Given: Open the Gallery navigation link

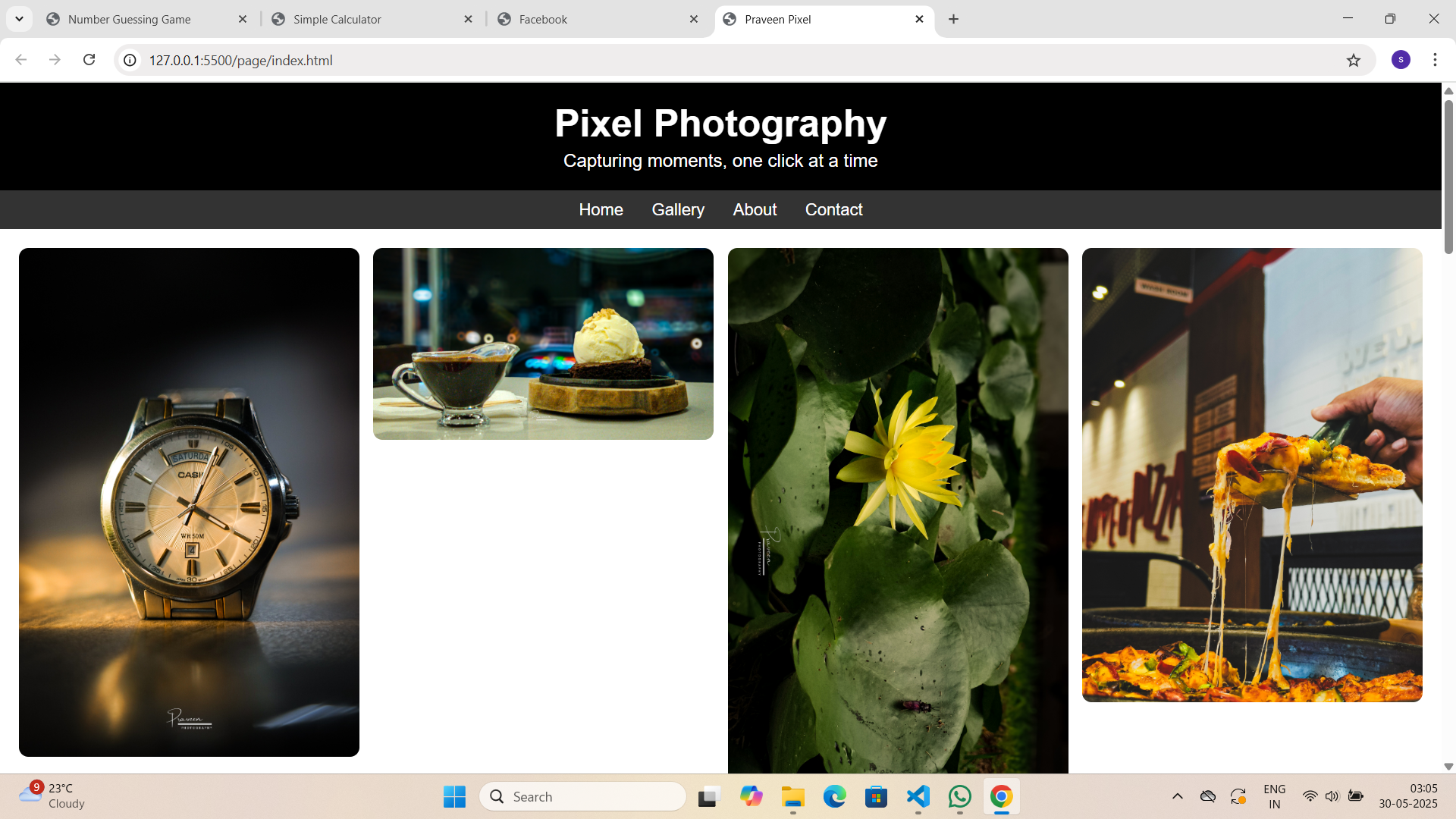Looking at the screenshot, I should tap(677, 209).
